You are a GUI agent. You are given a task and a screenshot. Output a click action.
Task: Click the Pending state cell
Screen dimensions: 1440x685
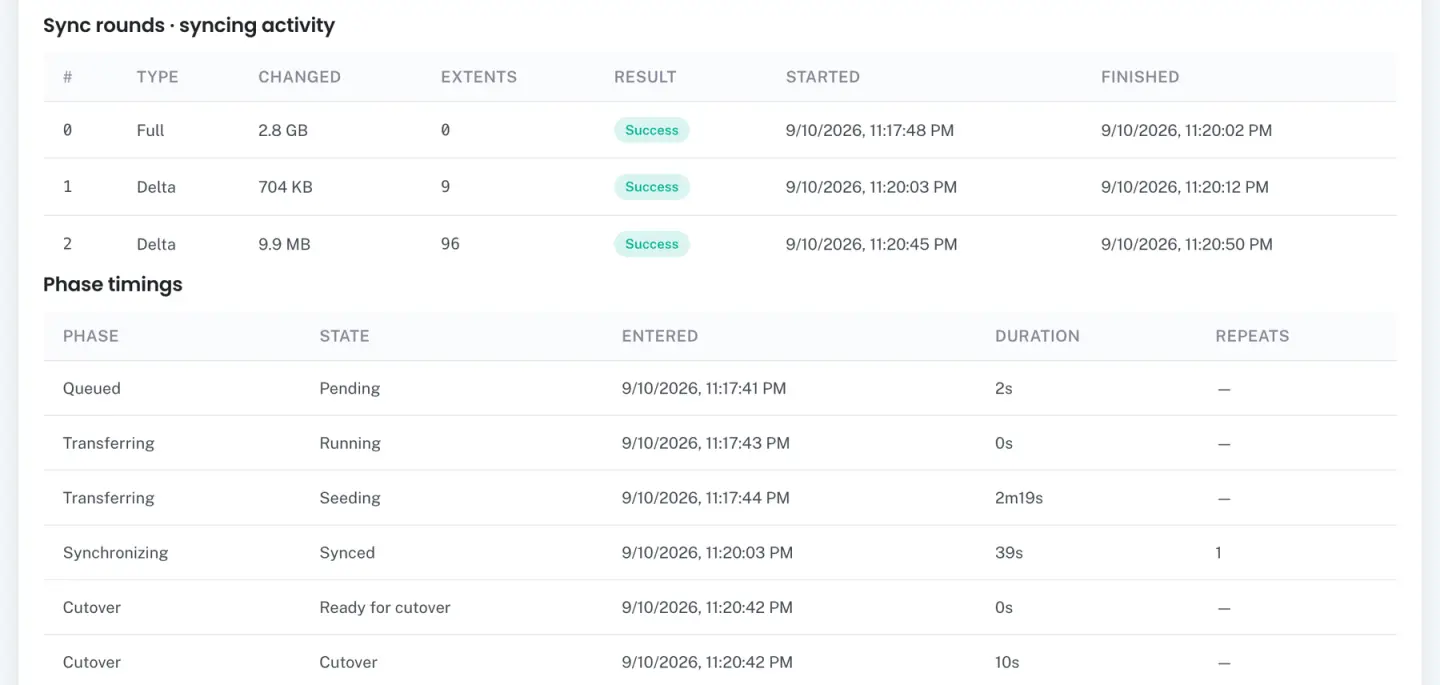pyautogui.click(x=350, y=388)
